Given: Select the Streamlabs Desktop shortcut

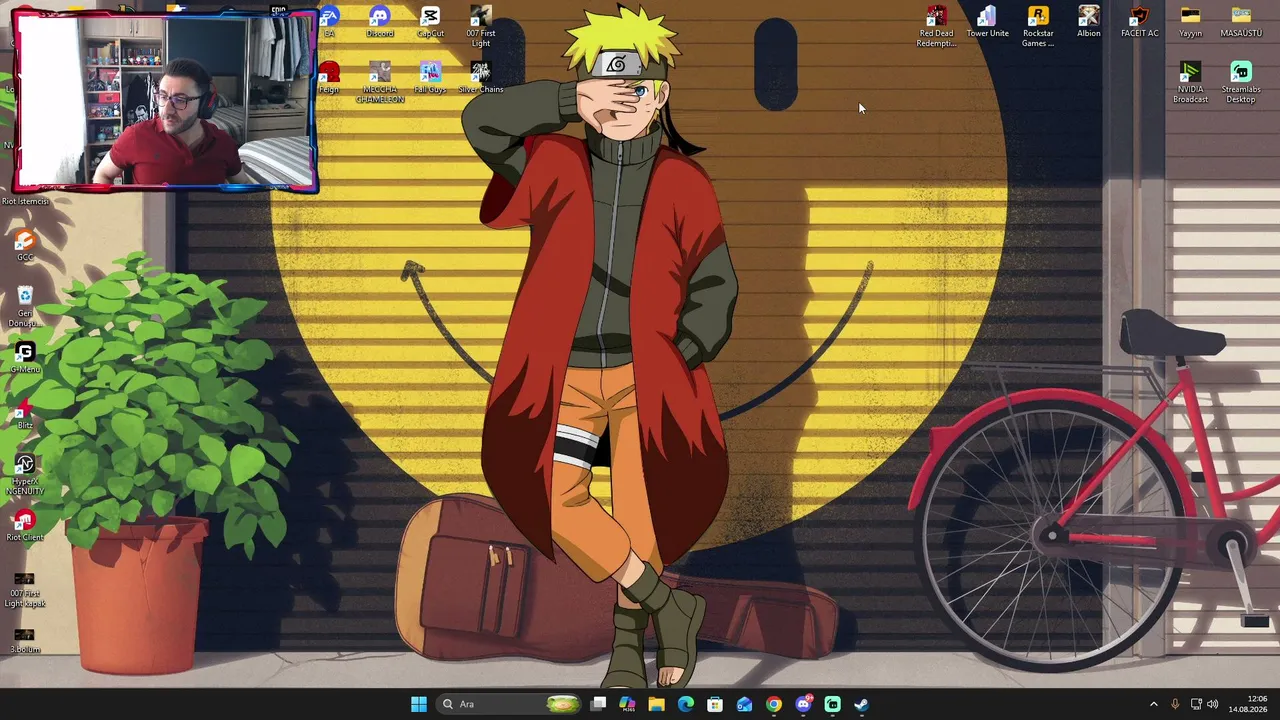Looking at the screenshot, I should (1241, 83).
